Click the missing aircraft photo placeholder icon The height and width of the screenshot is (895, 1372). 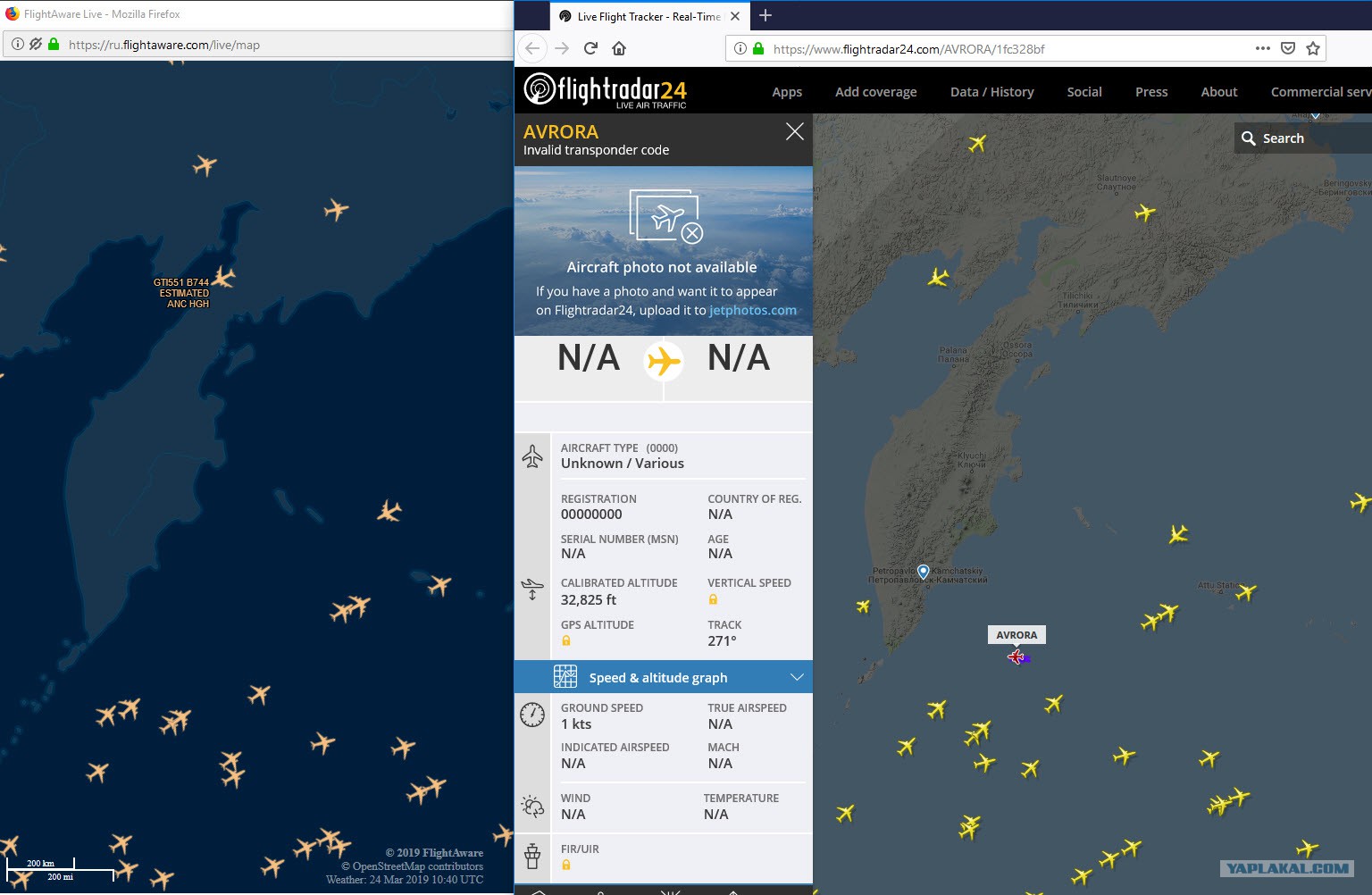pos(666,216)
